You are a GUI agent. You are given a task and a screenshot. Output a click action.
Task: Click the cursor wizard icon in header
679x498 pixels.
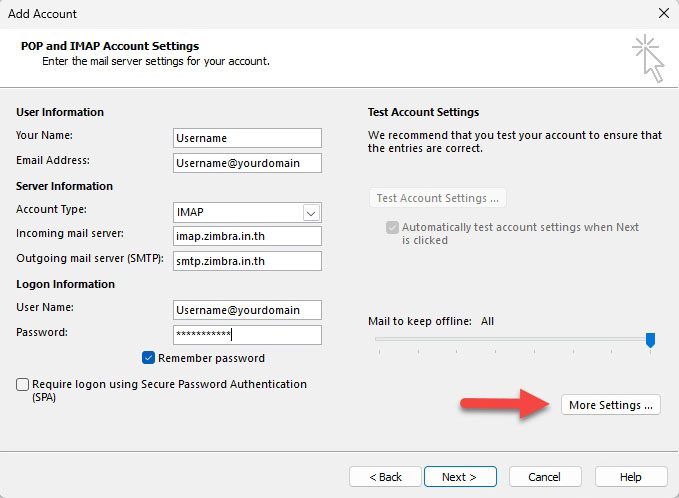pyautogui.click(x=647, y=58)
